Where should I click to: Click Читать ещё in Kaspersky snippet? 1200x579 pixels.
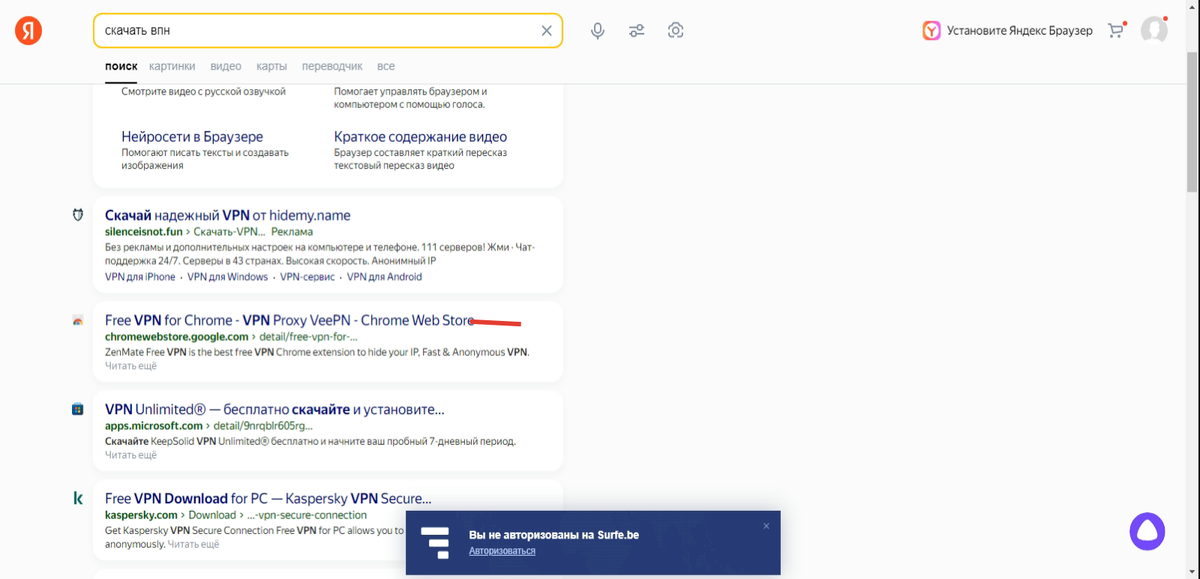(193, 545)
